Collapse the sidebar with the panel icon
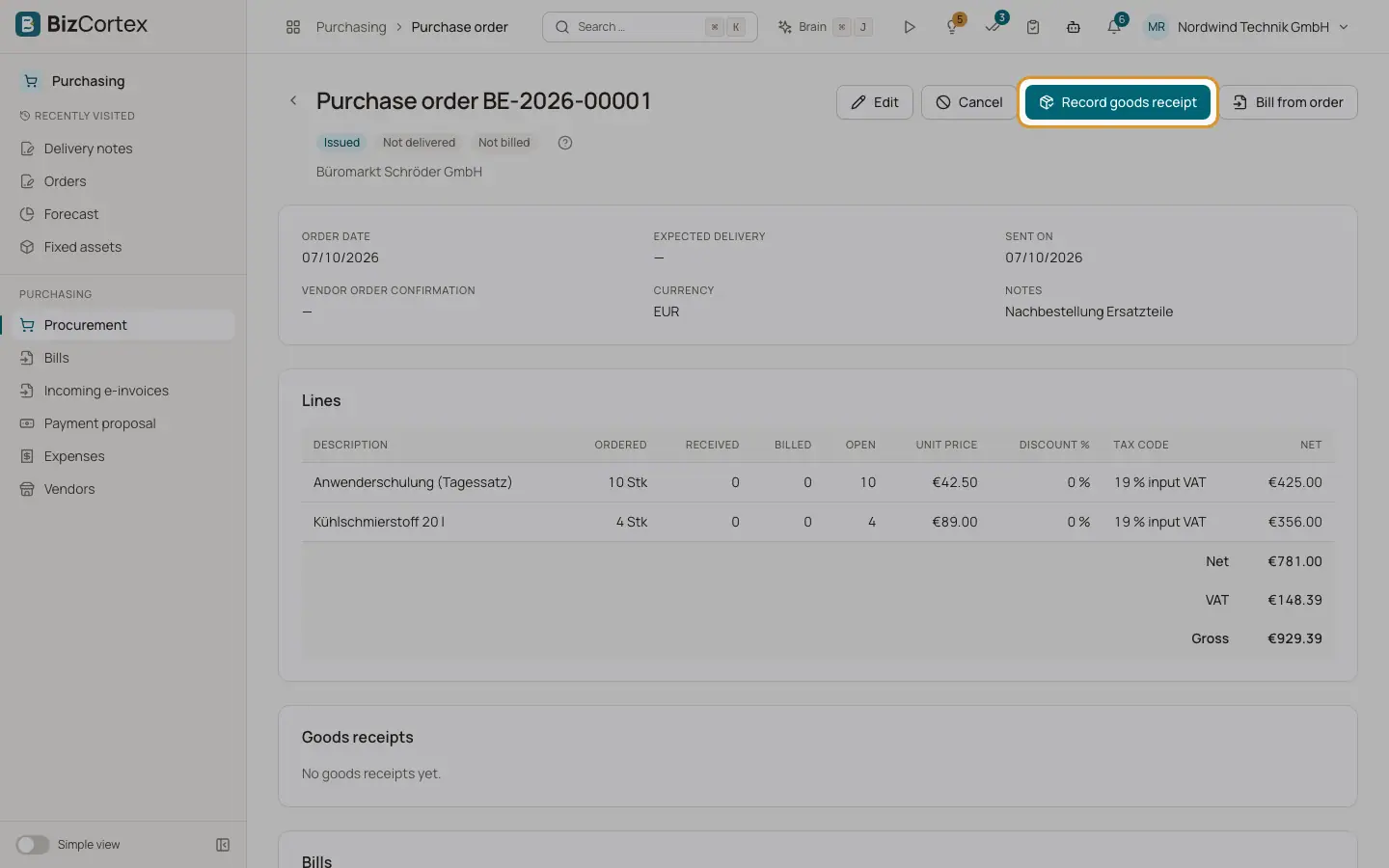1389x868 pixels. pyautogui.click(x=223, y=845)
